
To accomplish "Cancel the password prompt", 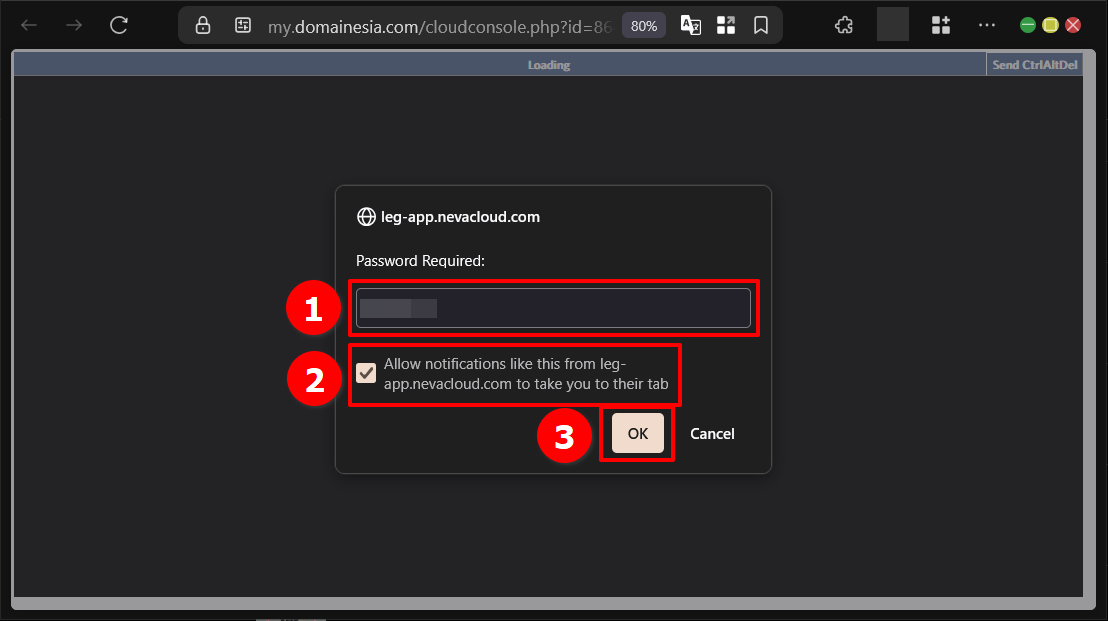I will [712, 433].
